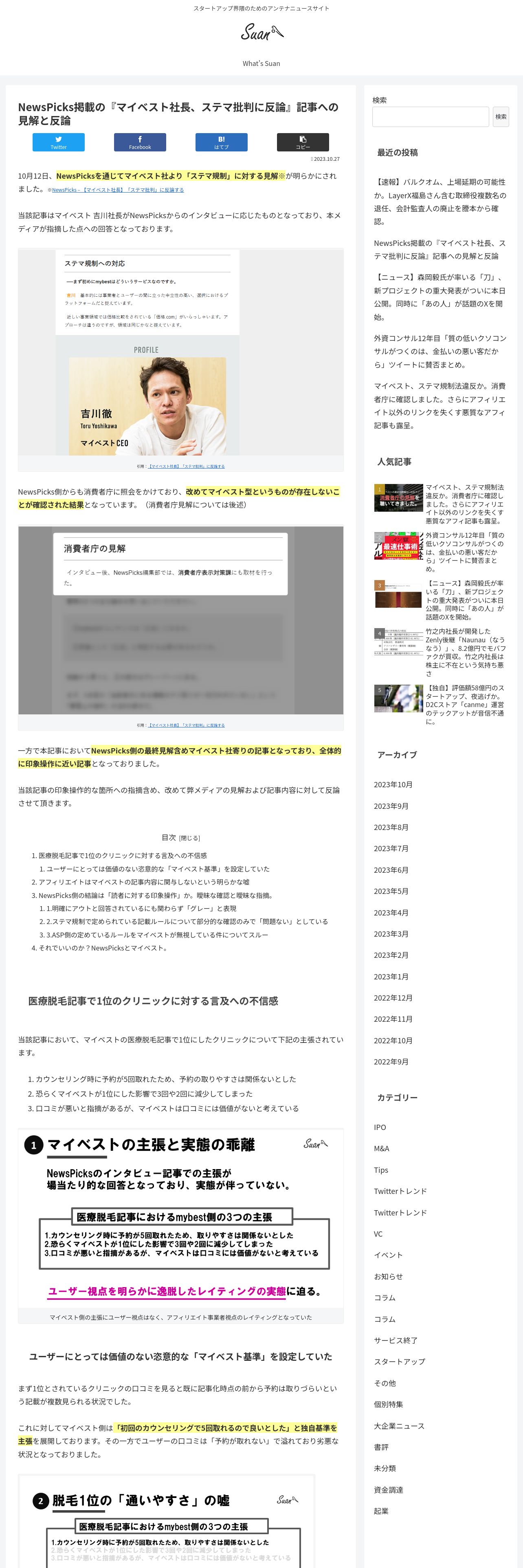Open archive 2023年8月
523x1568 pixels.
click(x=391, y=827)
